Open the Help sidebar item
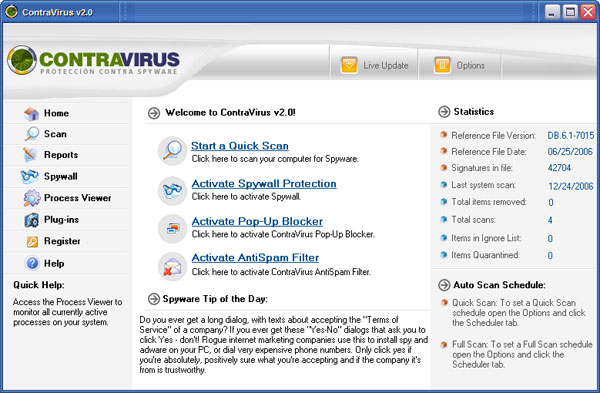Image resolution: width=600 pixels, height=393 pixels. coord(54,263)
